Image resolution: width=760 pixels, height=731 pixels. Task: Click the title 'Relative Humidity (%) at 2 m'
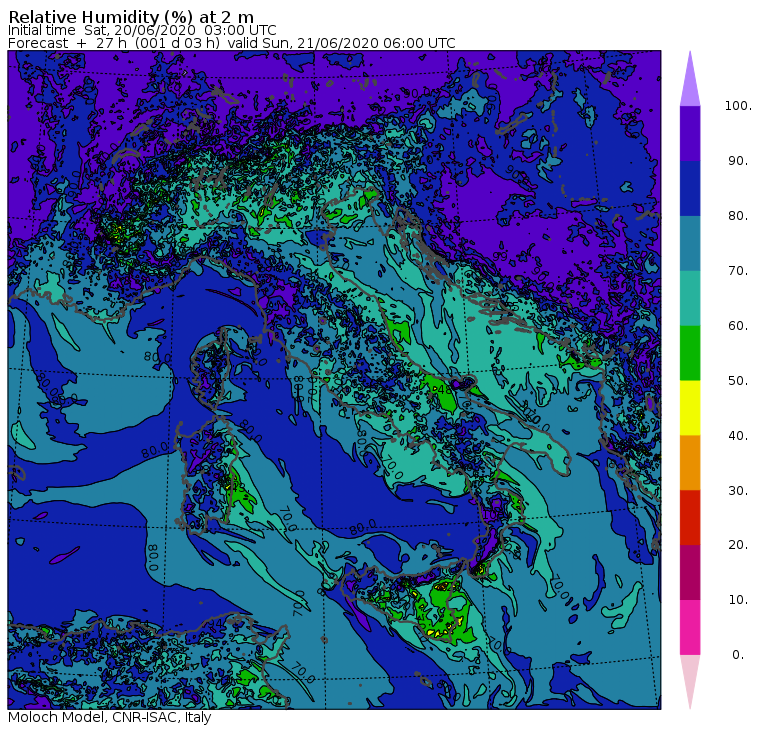point(131,17)
